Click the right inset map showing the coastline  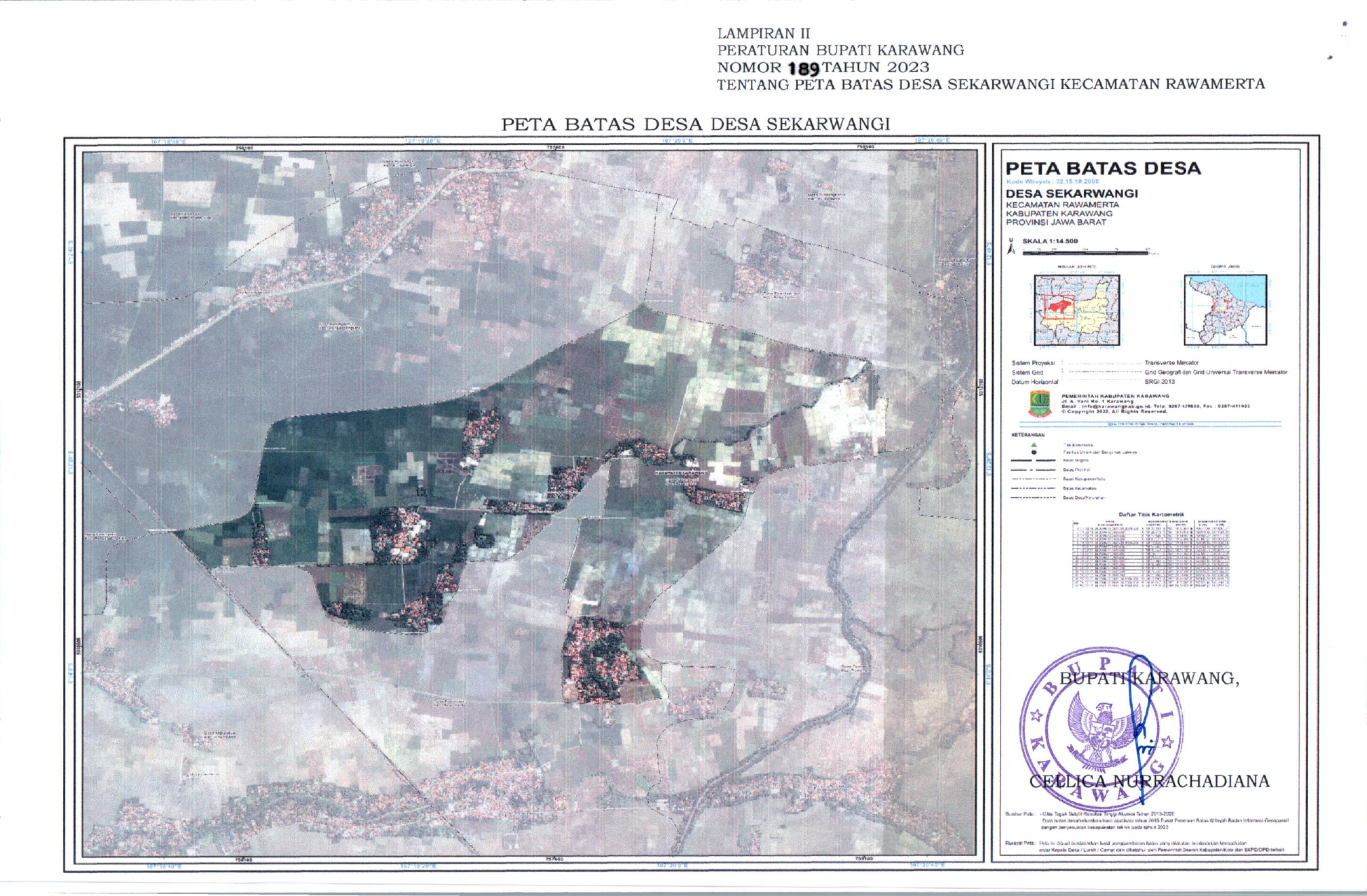(1225, 310)
